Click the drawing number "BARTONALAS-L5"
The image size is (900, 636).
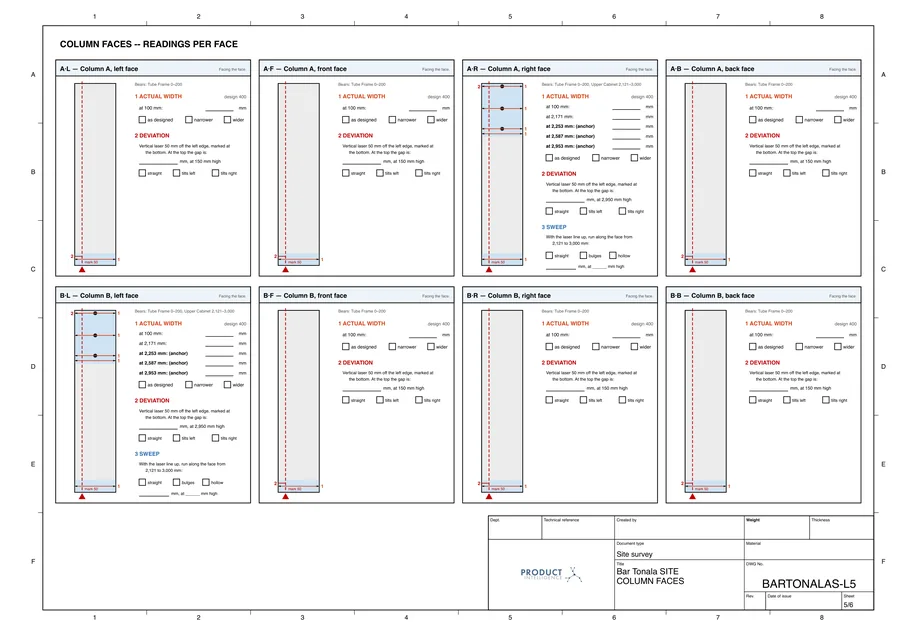pos(809,584)
